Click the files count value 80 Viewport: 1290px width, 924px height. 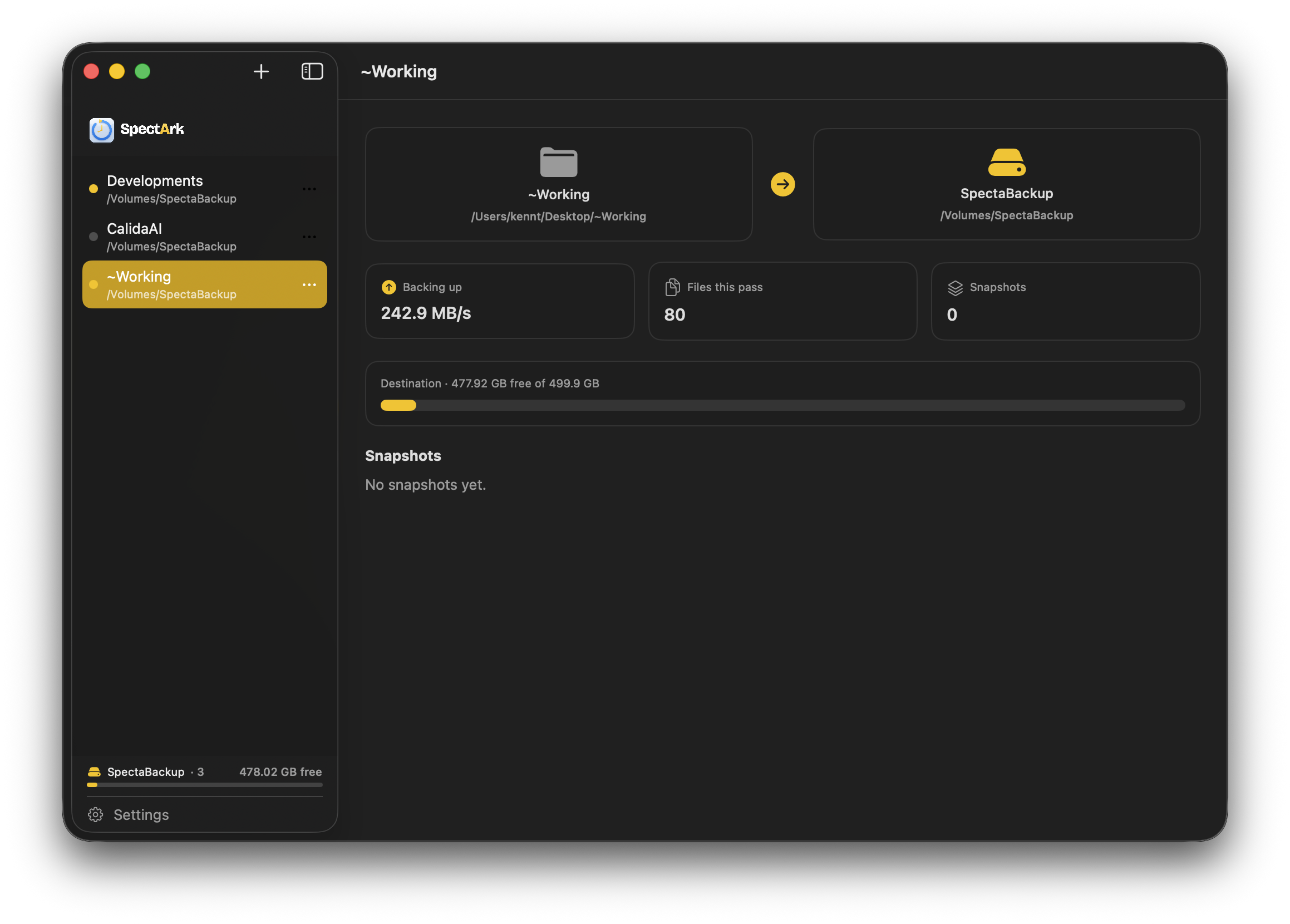pos(674,314)
